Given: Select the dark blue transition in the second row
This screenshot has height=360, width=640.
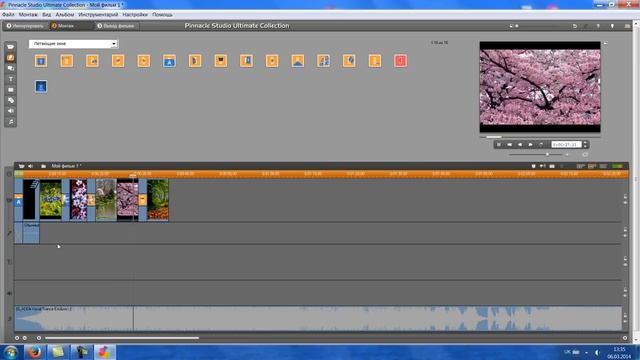Looking at the screenshot, I should click(x=41, y=87).
